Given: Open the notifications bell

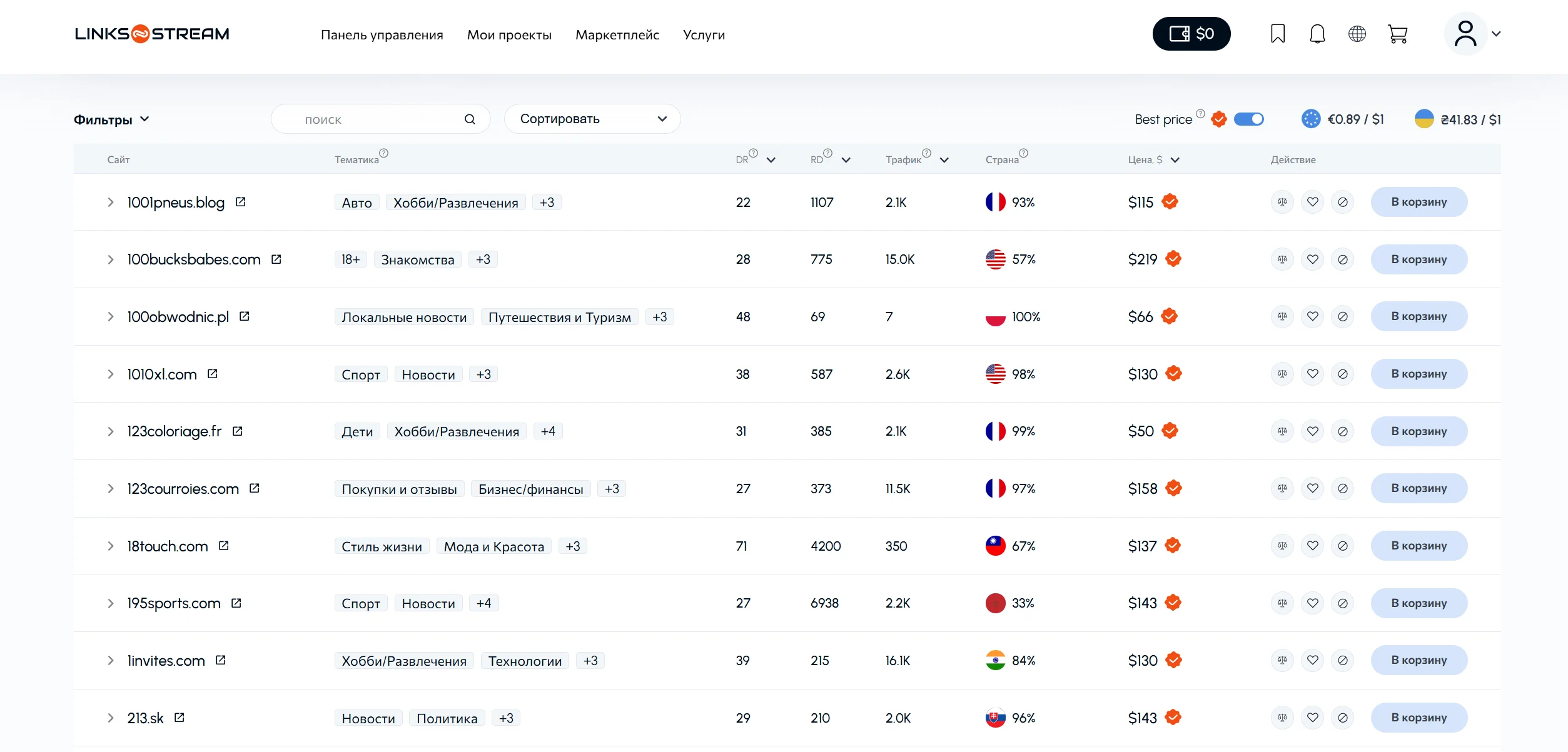Looking at the screenshot, I should (1317, 34).
